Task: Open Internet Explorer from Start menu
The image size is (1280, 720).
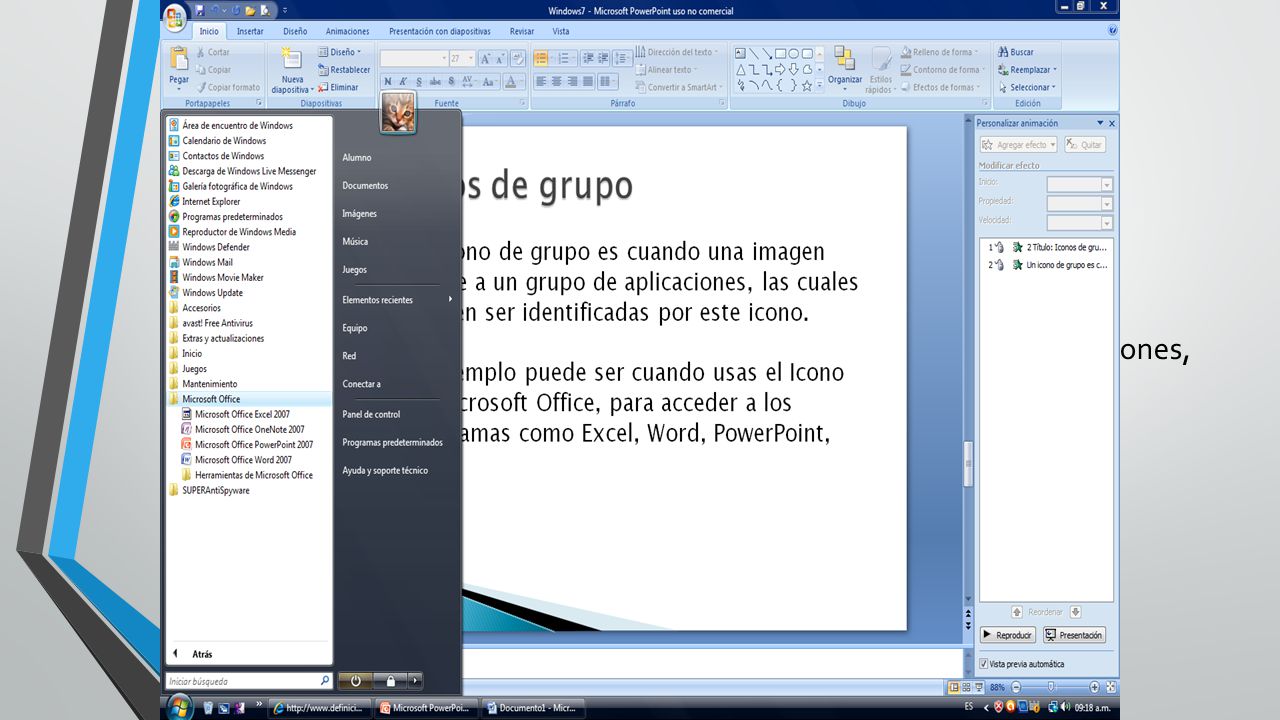Action: coord(211,201)
